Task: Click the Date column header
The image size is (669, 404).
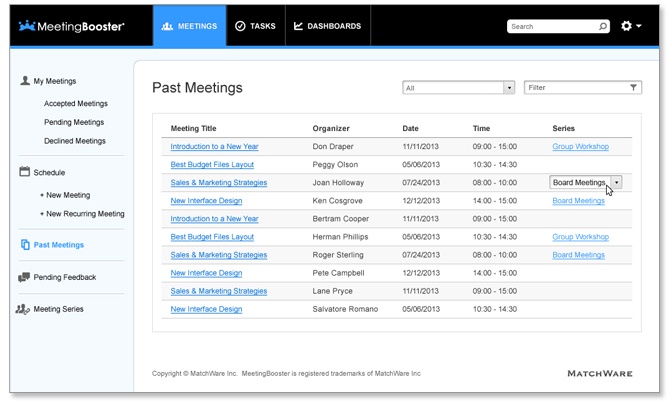Action: tap(410, 128)
